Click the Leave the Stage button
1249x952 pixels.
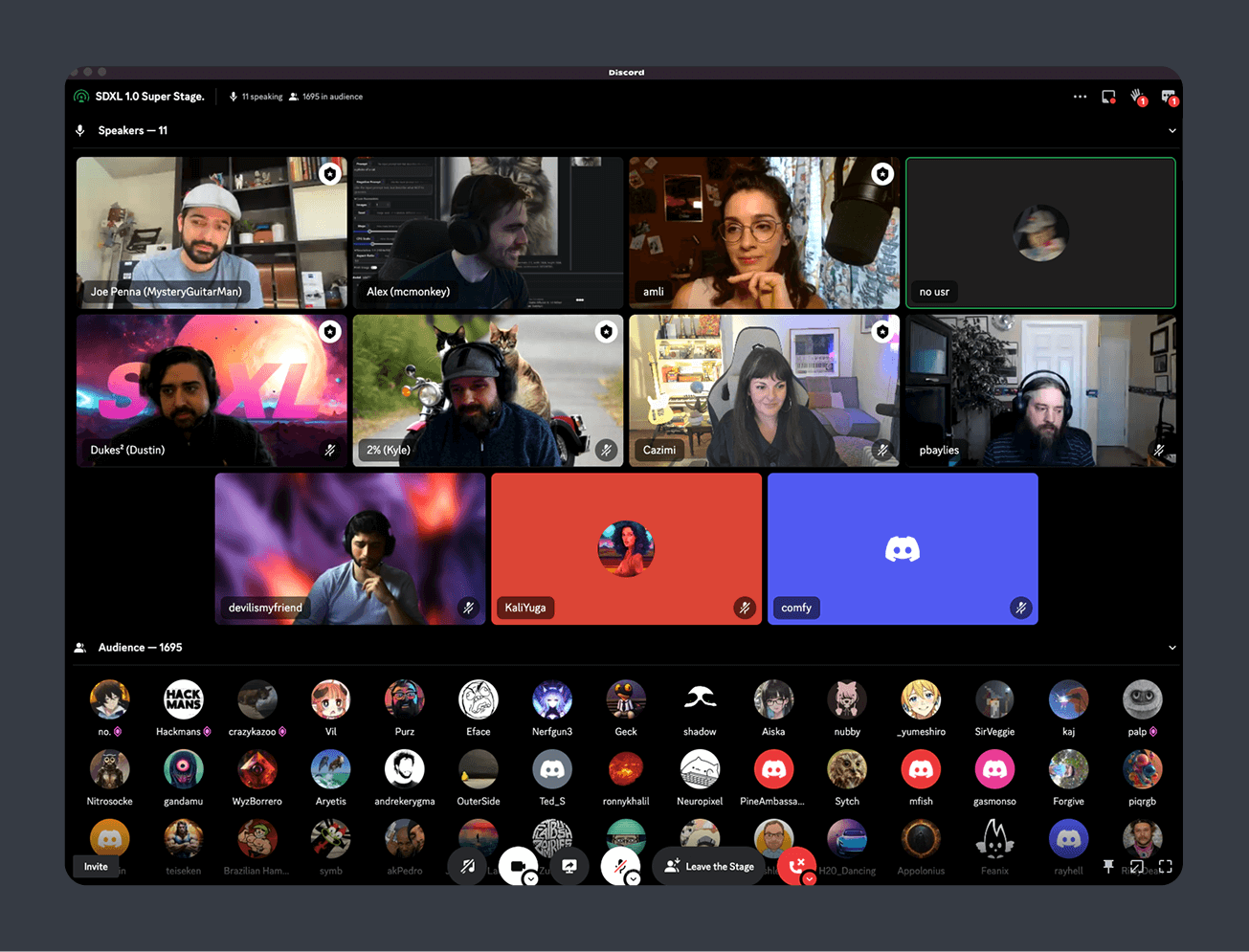coord(708,866)
